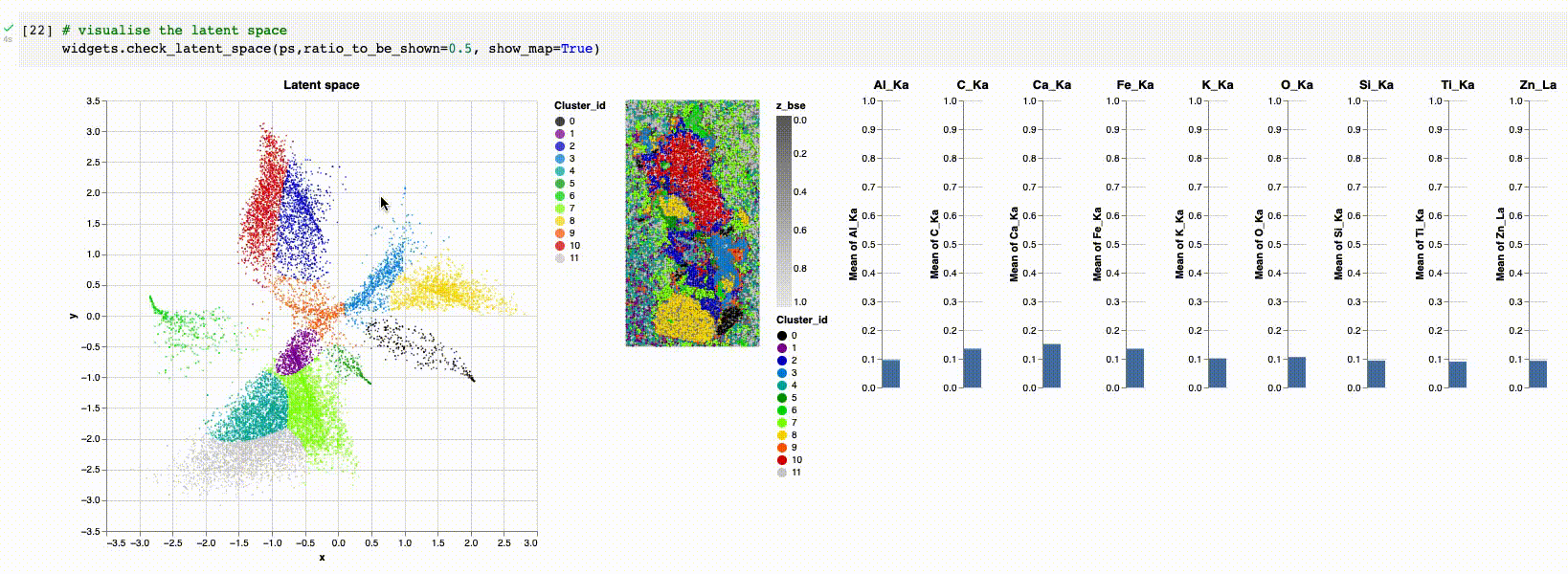The width and height of the screenshot is (1568, 574).
Task: Click the Fe_Ka chart title
Action: point(1135,85)
